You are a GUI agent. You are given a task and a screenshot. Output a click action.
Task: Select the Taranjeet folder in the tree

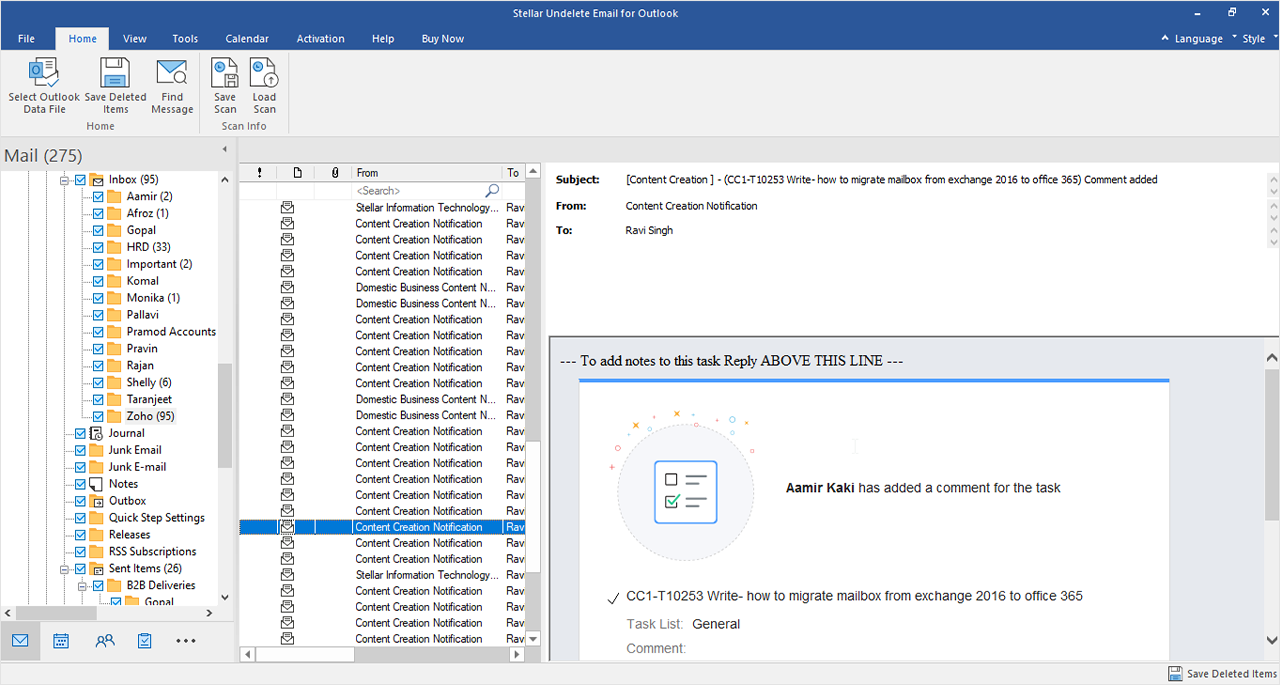149,399
